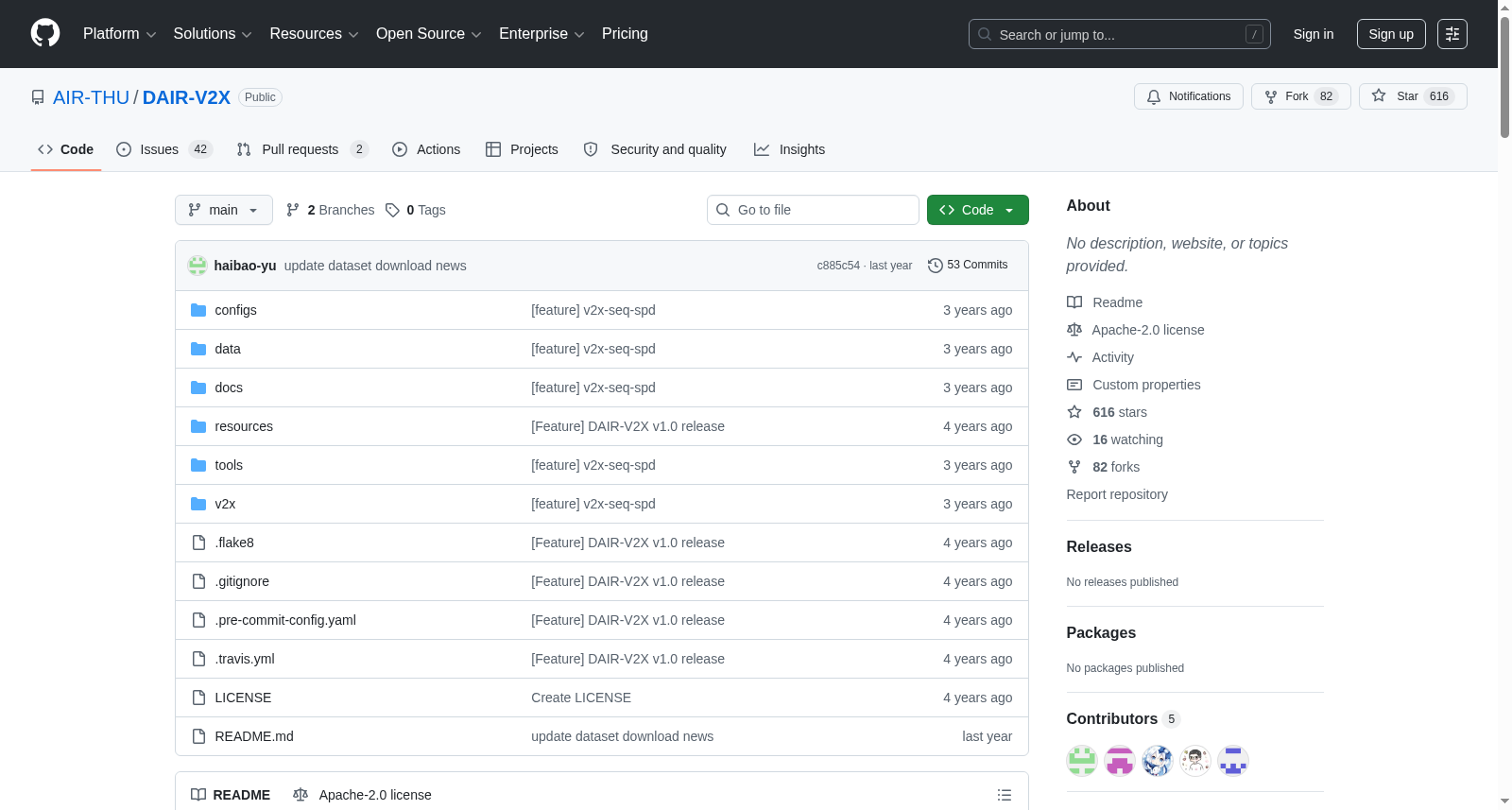Click the LICENSE file icon
Viewport: 1512px width, 810px height.
click(198, 698)
